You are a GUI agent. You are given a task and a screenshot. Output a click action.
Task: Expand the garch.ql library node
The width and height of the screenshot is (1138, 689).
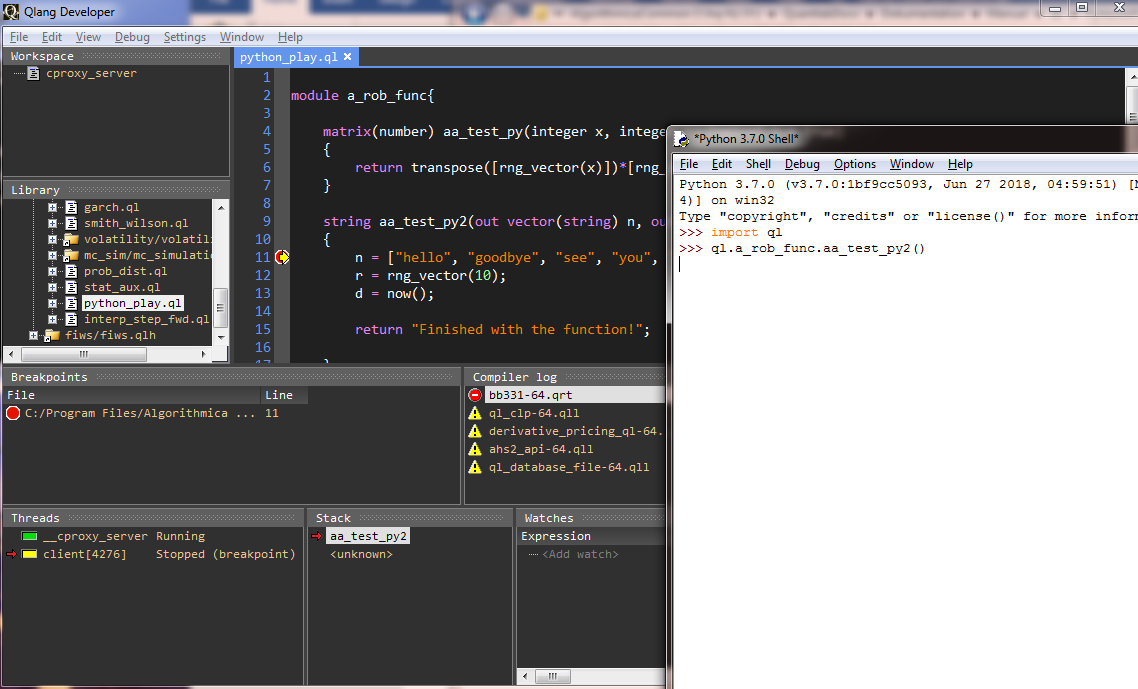(52, 208)
